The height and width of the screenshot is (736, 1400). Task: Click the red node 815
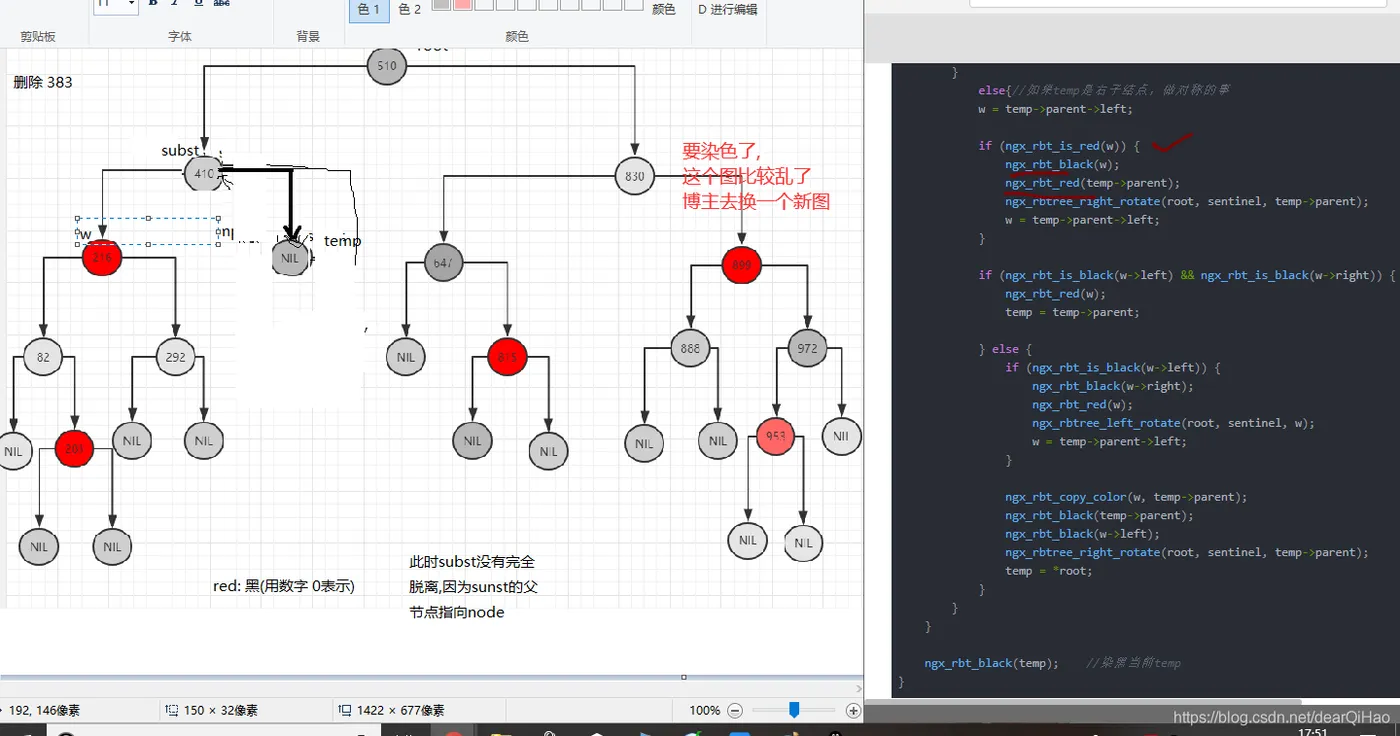click(x=507, y=357)
